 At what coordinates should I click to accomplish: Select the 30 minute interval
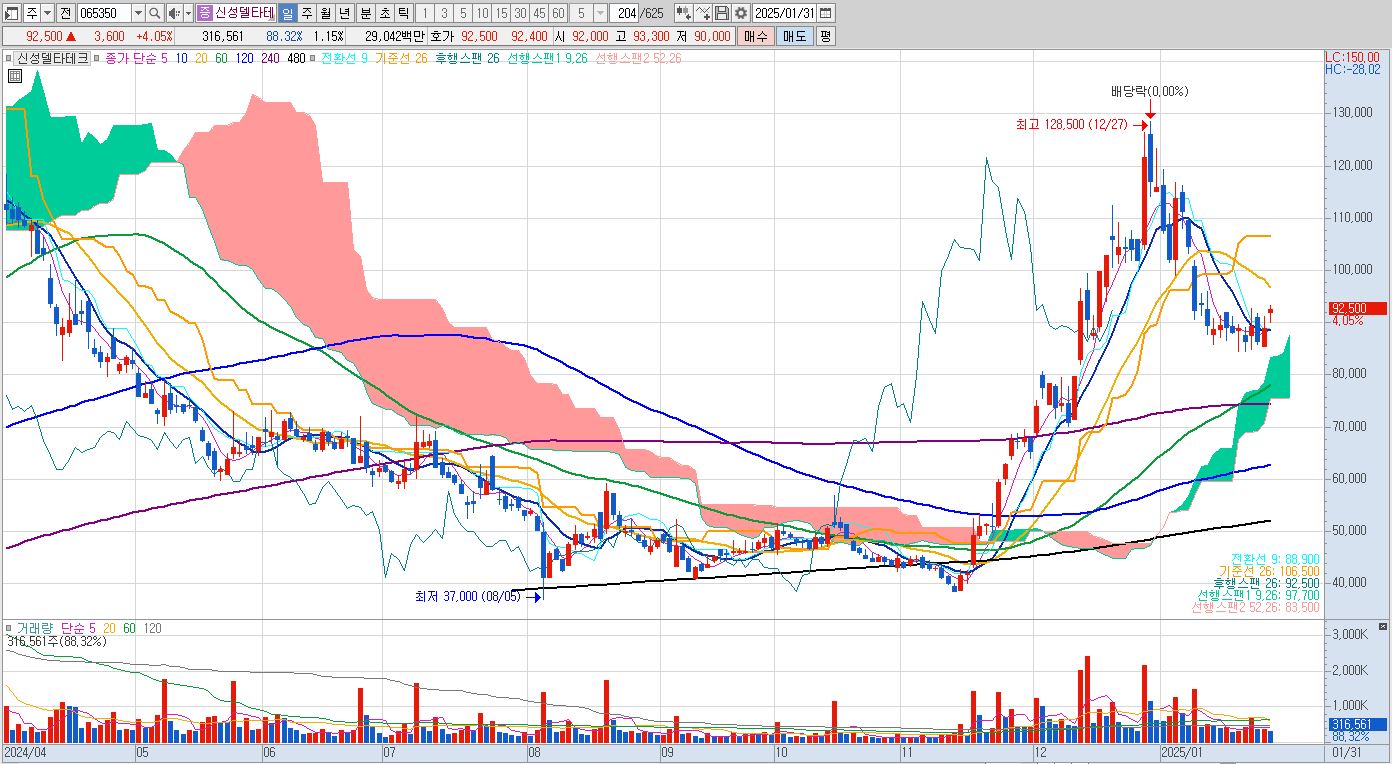pos(521,13)
